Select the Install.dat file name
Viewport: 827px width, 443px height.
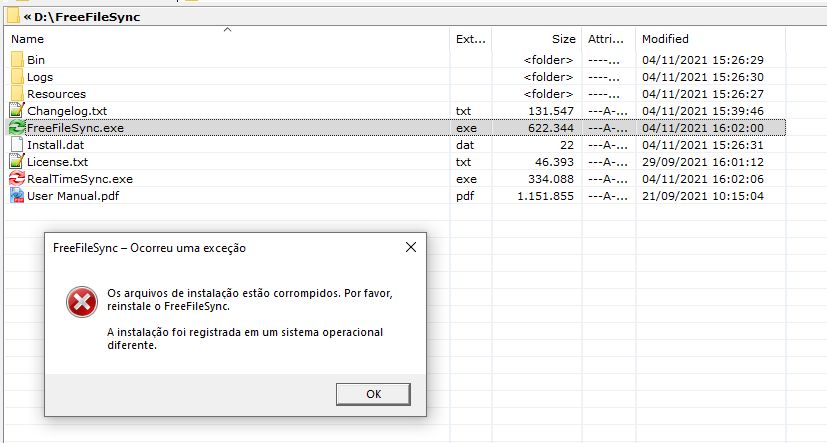click(55, 145)
